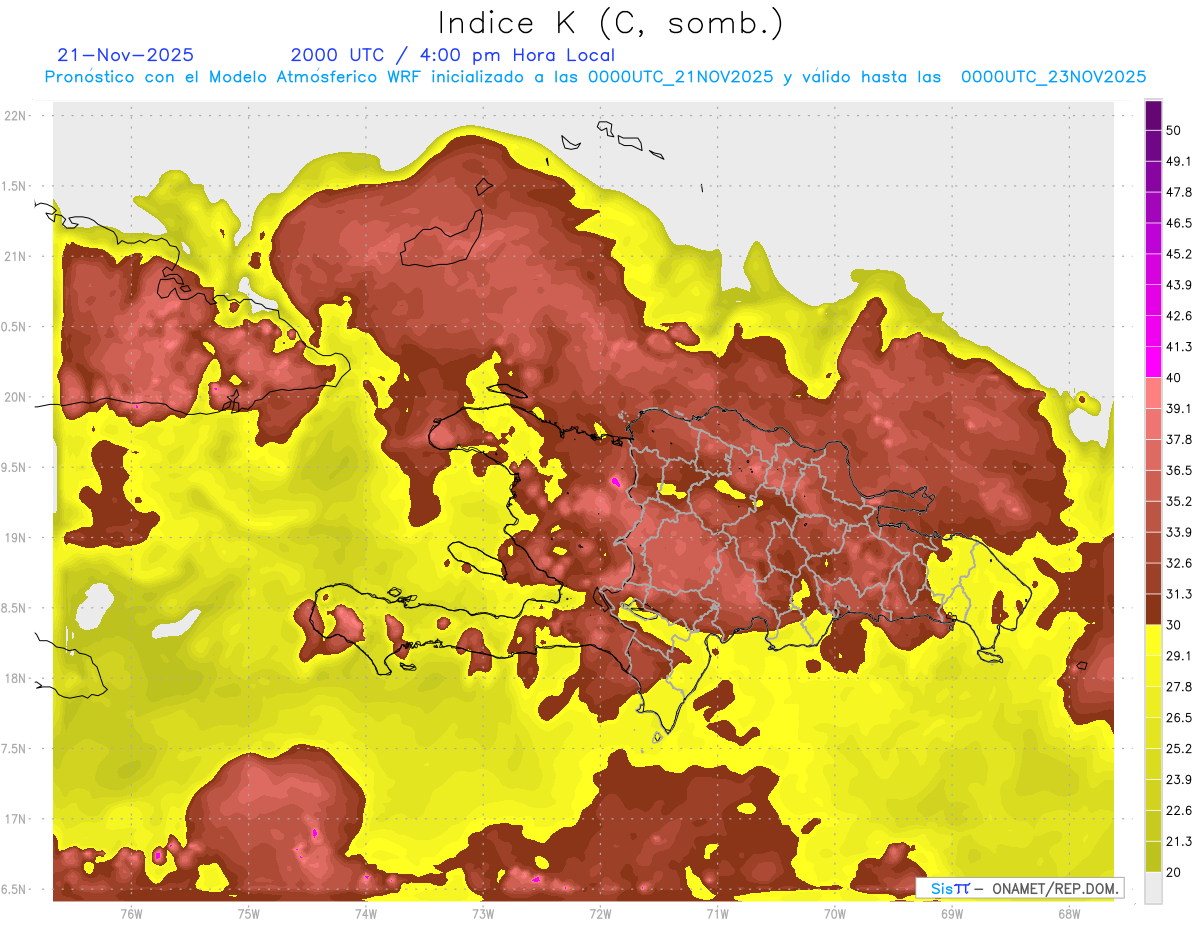
Task: Click the colorbar value "29.1"
Action: click(1179, 656)
